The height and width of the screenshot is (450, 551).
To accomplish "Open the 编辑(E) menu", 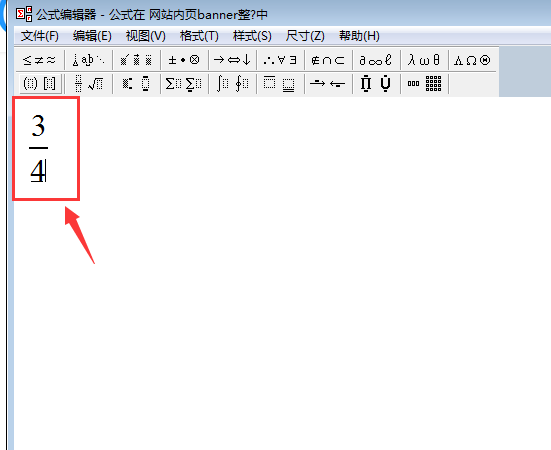I will coord(92,36).
